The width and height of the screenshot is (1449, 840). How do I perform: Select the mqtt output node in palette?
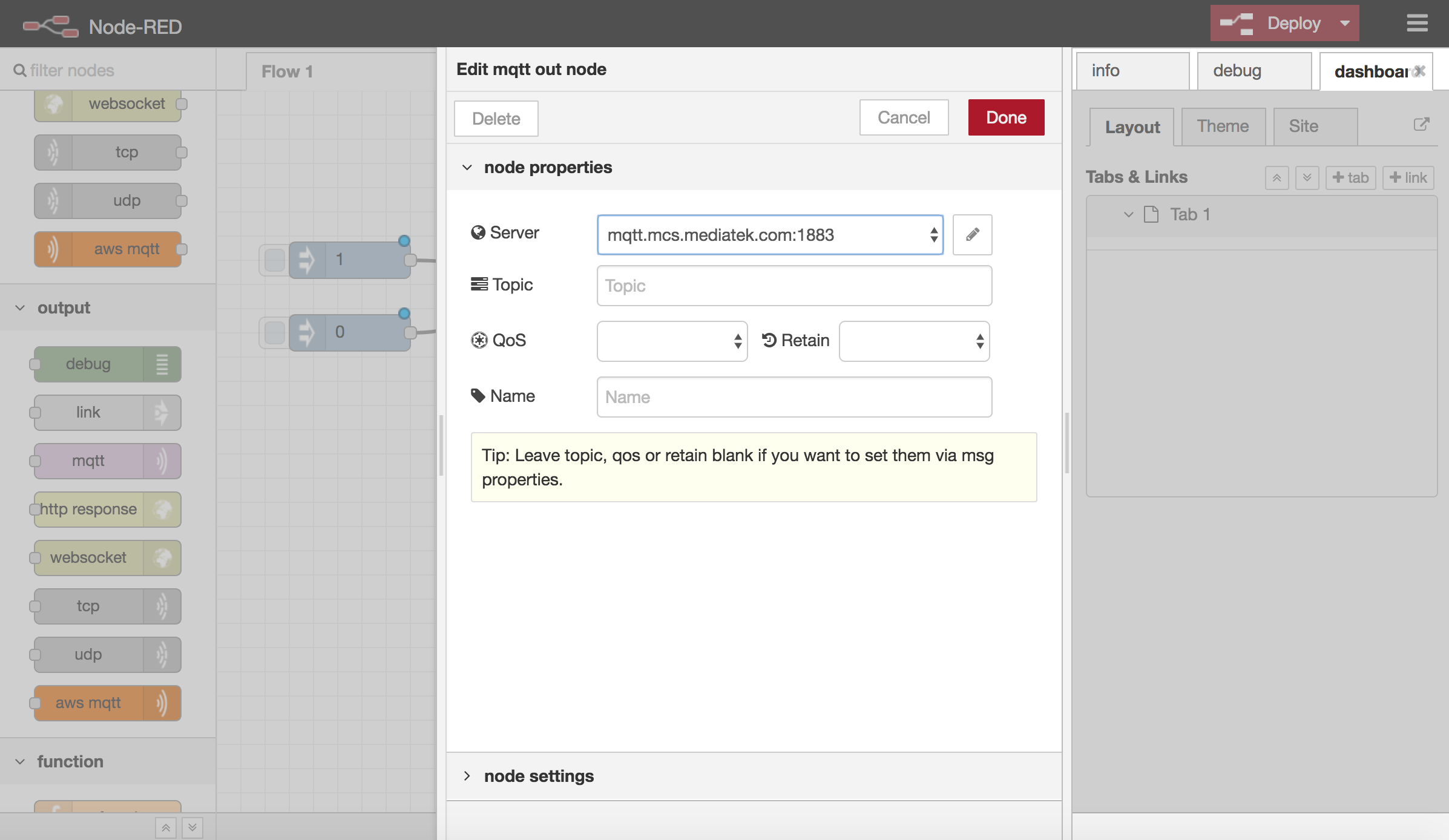click(x=108, y=461)
